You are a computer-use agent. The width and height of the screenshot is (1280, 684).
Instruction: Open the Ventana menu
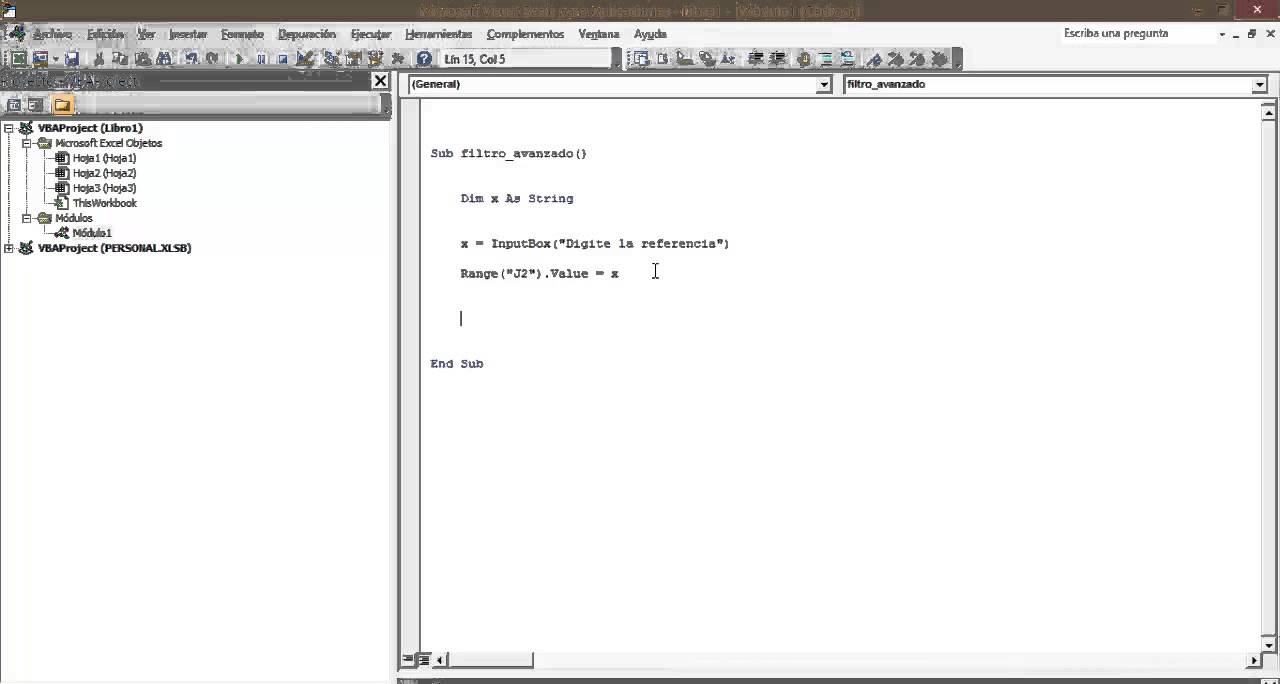click(599, 34)
